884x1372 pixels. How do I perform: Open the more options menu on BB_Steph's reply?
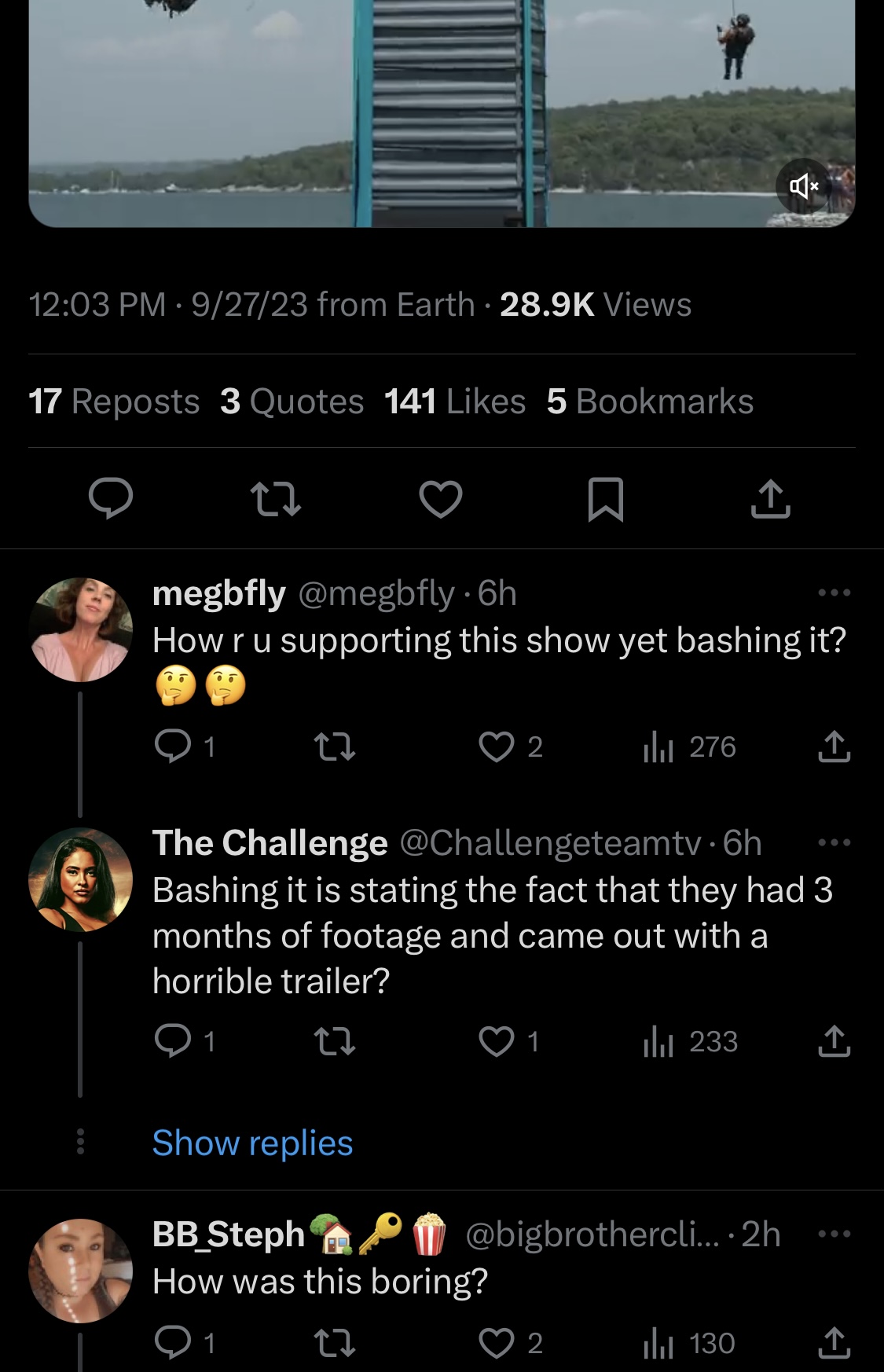(x=834, y=1234)
